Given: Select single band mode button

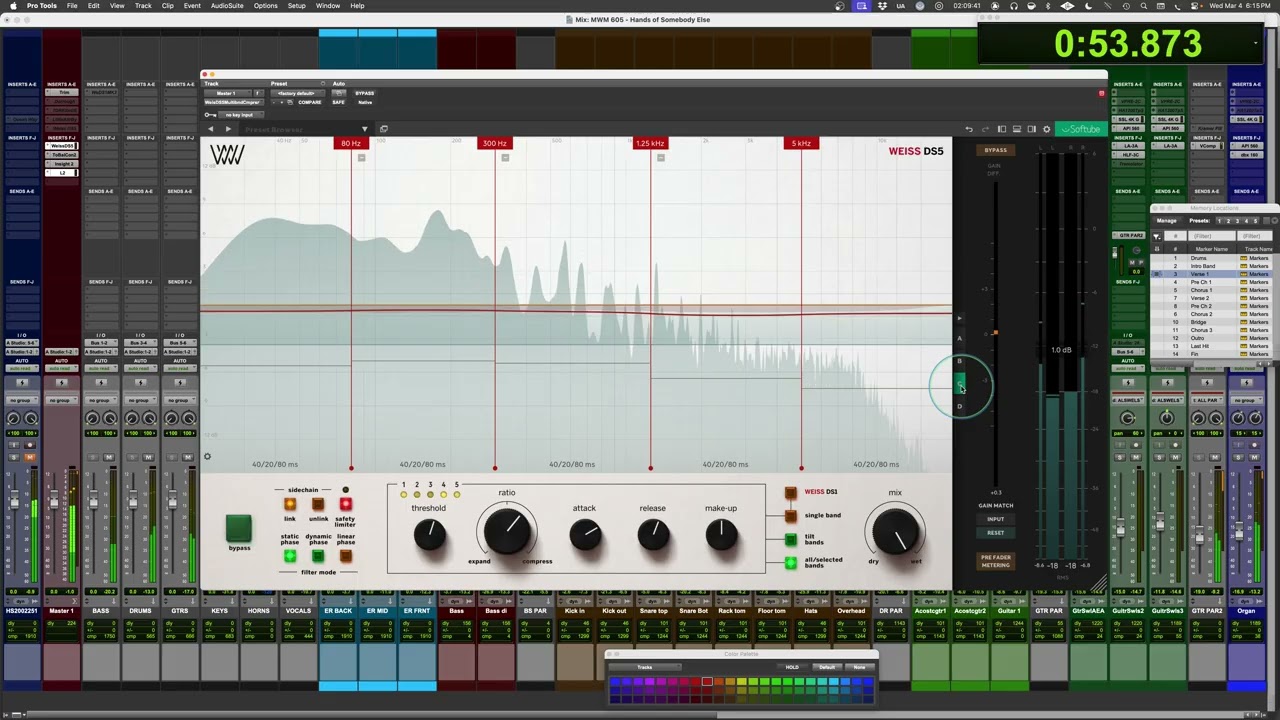Looking at the screenshot, I should pos(791,515).
